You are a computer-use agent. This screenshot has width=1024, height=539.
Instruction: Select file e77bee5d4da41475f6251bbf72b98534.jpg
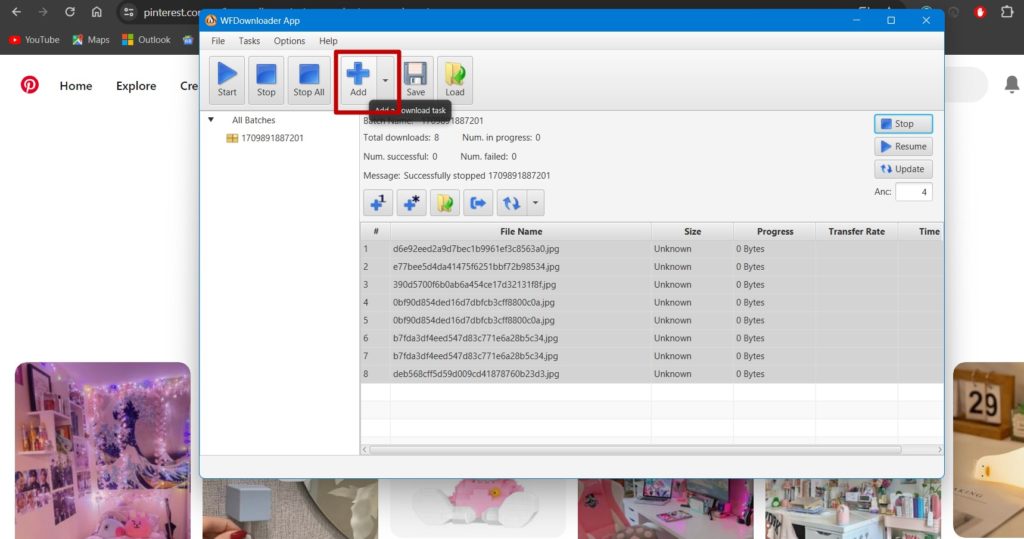pyautogui.click(x=475, y=267)
